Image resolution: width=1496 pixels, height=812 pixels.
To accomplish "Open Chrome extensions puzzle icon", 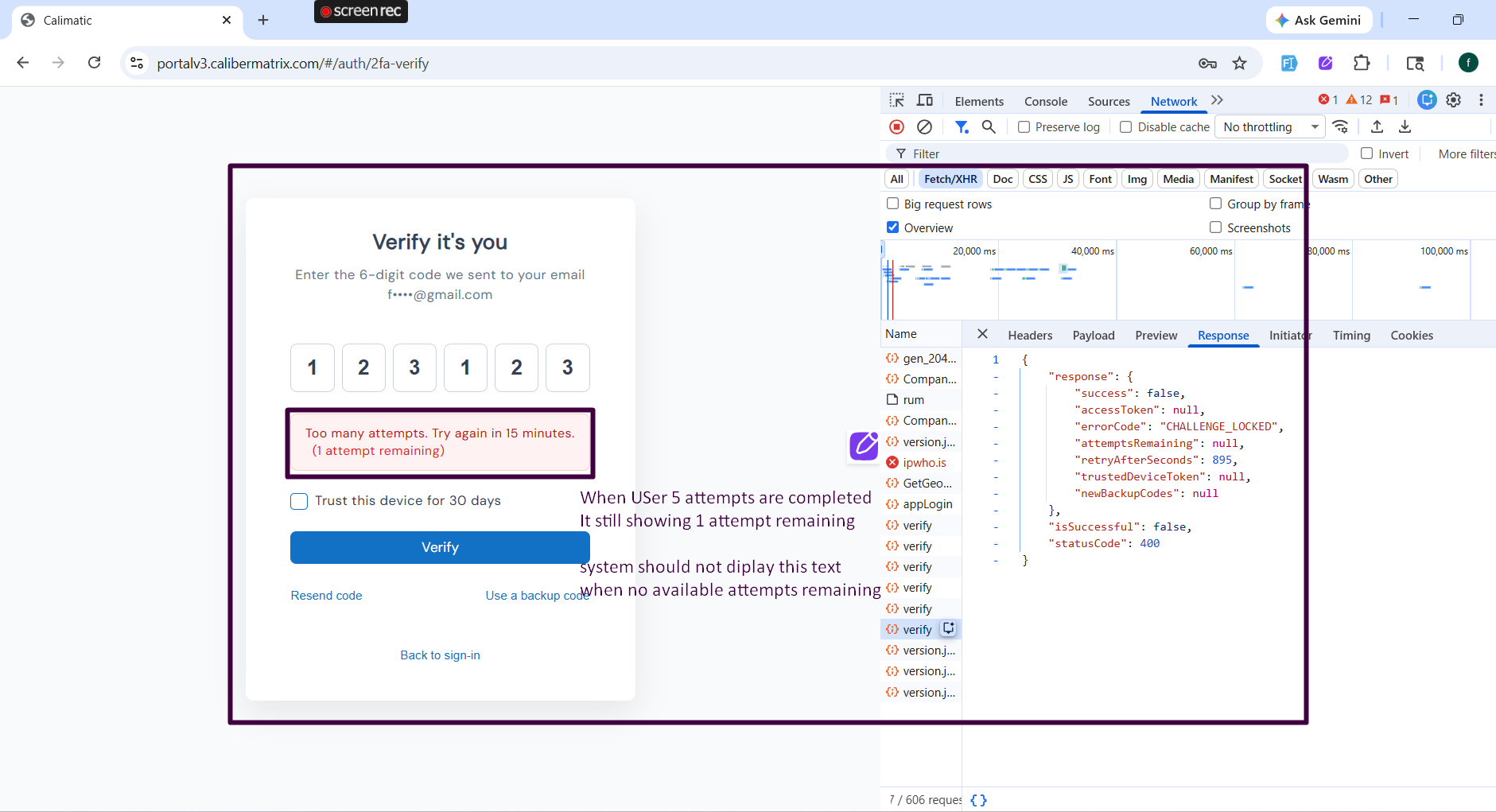I will (1362, 63).
